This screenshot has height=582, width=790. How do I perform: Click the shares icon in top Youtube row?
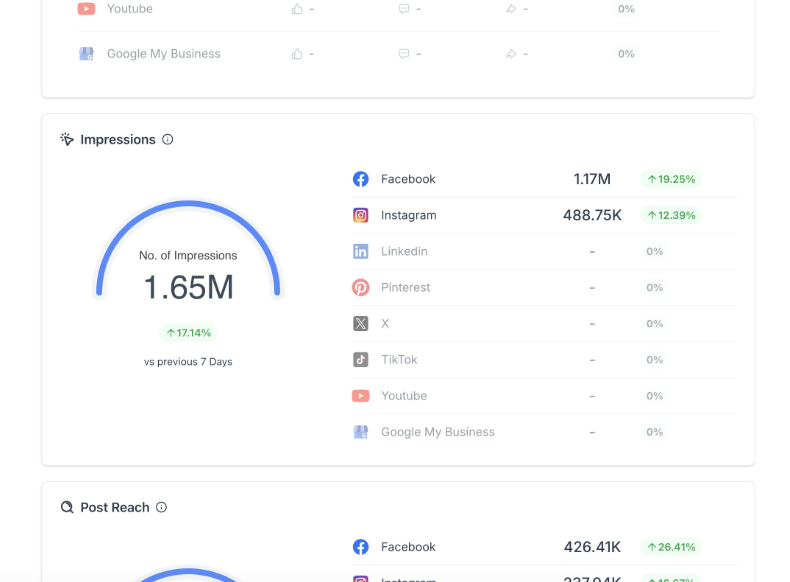click(511, 9)
